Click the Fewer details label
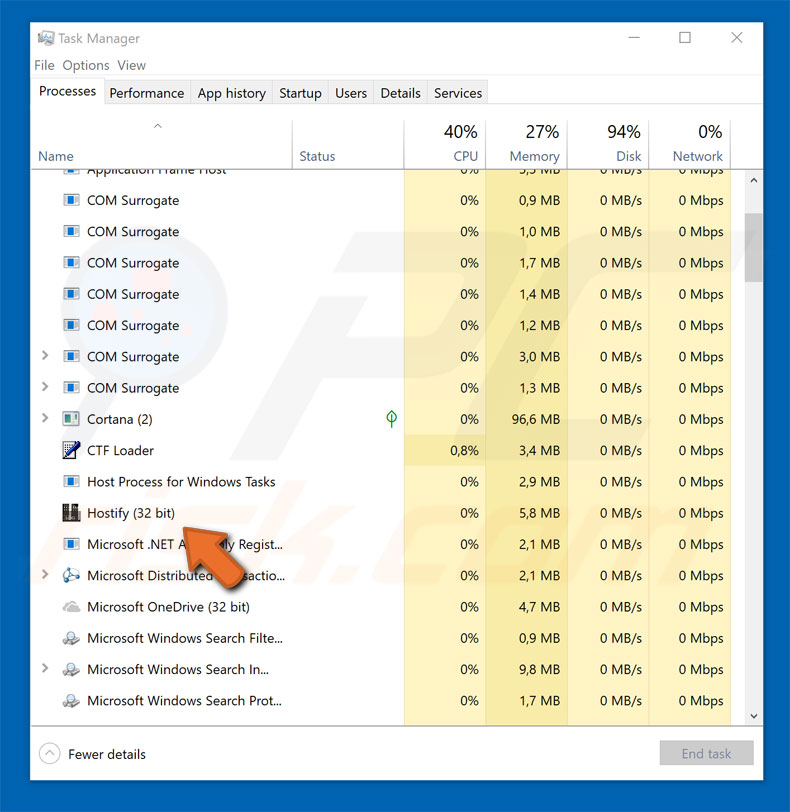The height and width of the screenshot is (812, 790). click(107, 754)
